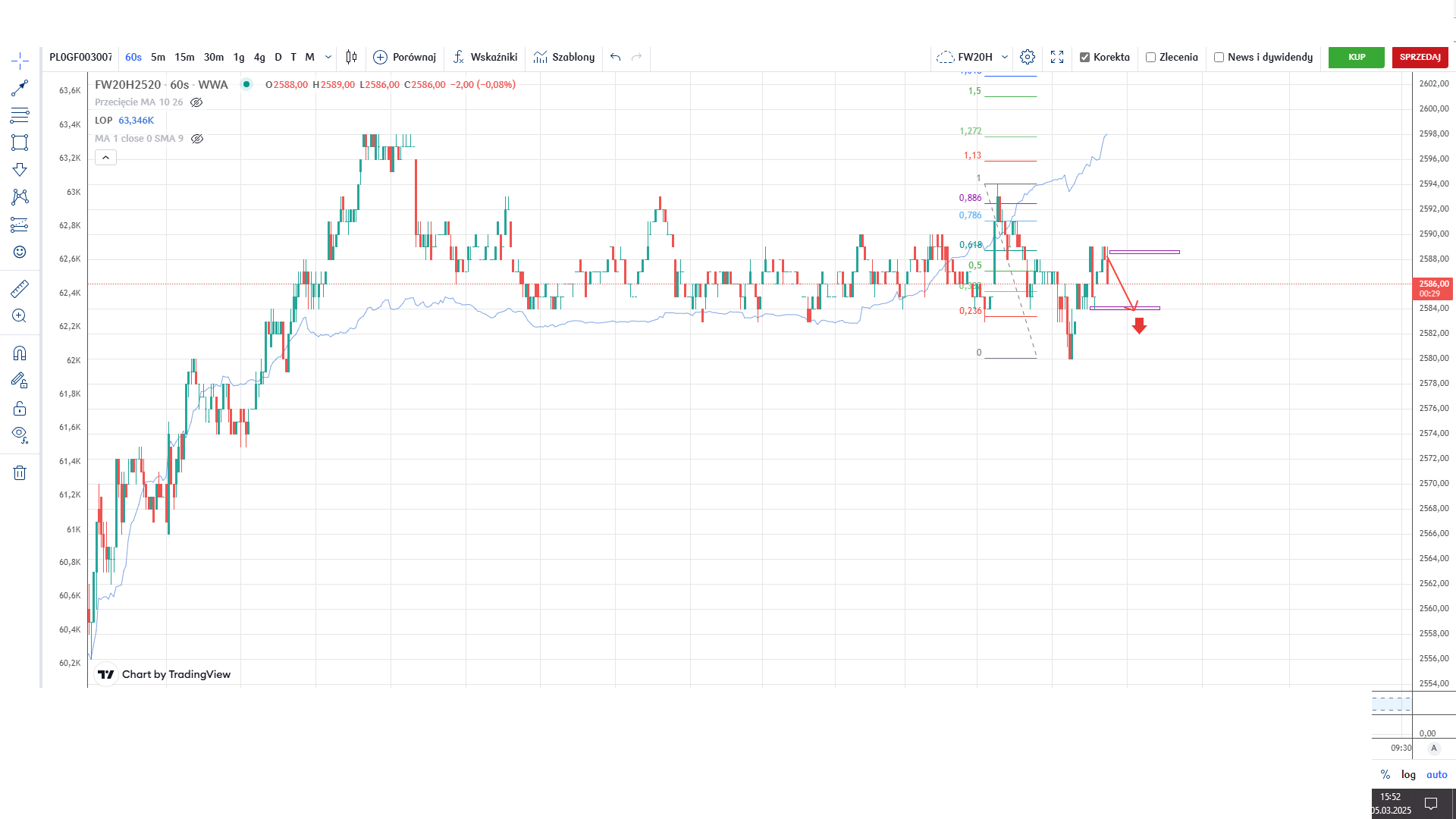Toggle magnet mode for drawings
This screenshot has width=1456, height=819.
click(20, 353)
